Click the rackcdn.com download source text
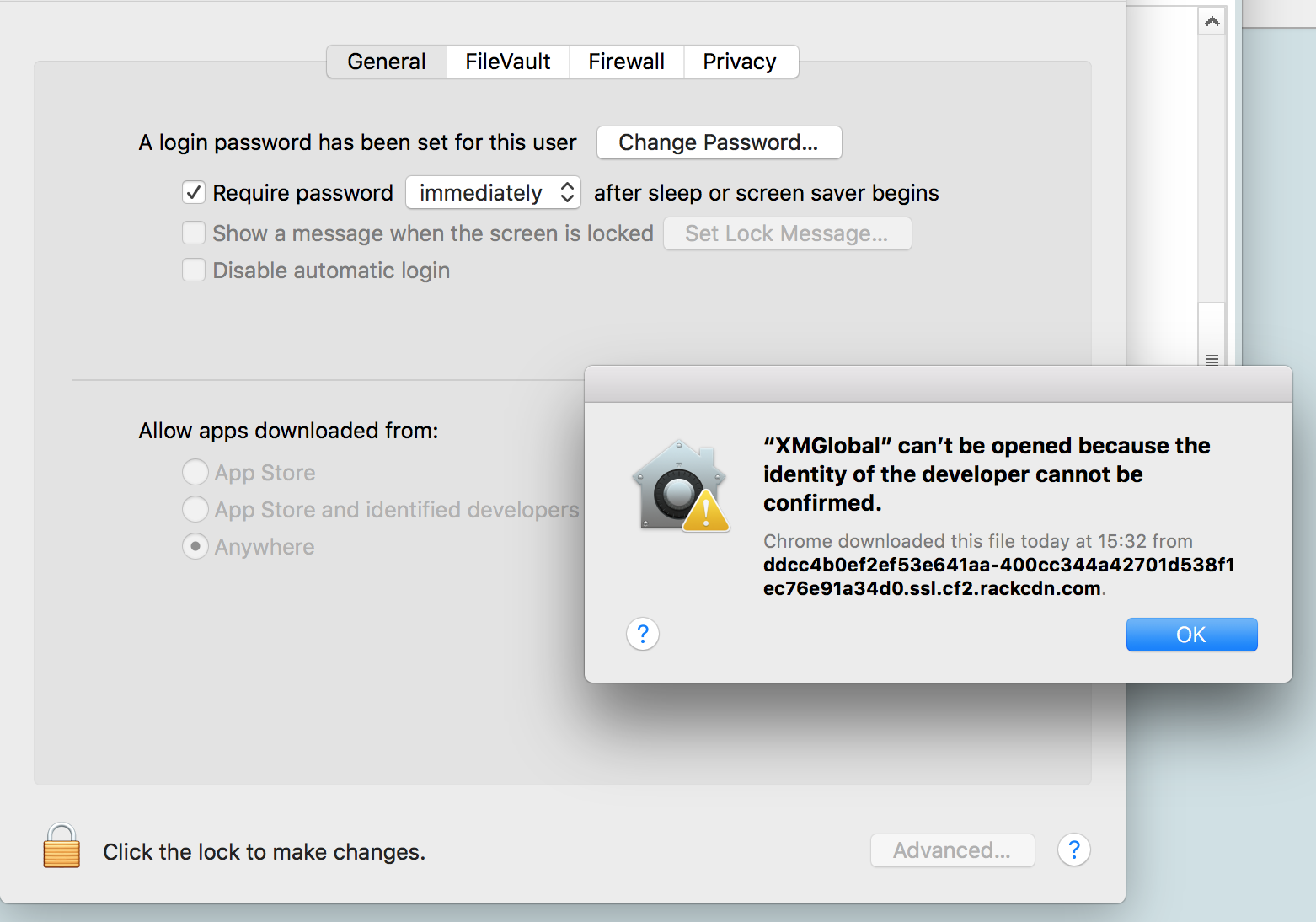1316x922 pixels. pyautogui.click(x=999, y=576)
